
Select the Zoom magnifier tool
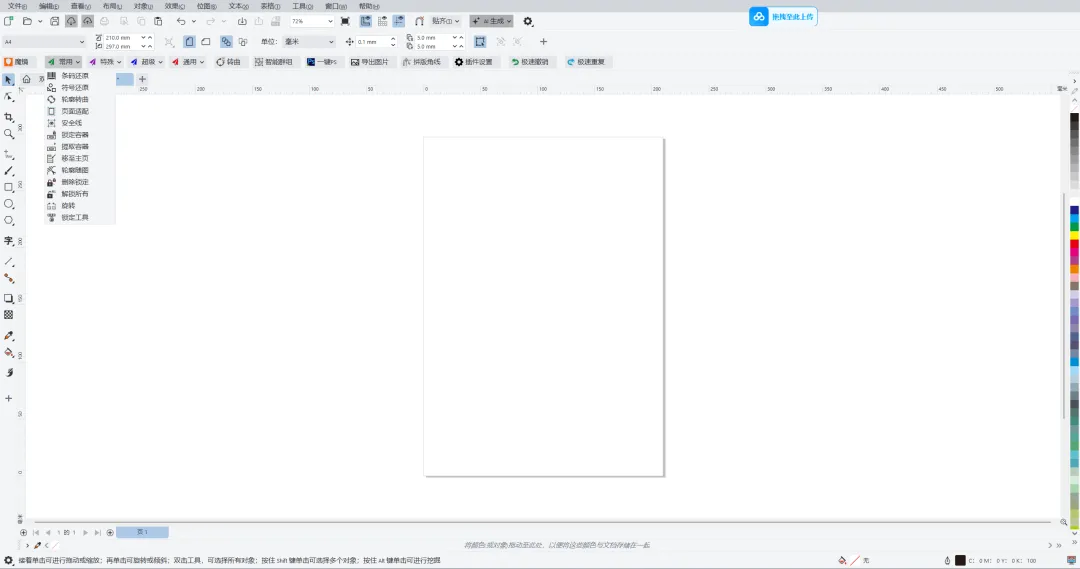[x=8, y=134]
